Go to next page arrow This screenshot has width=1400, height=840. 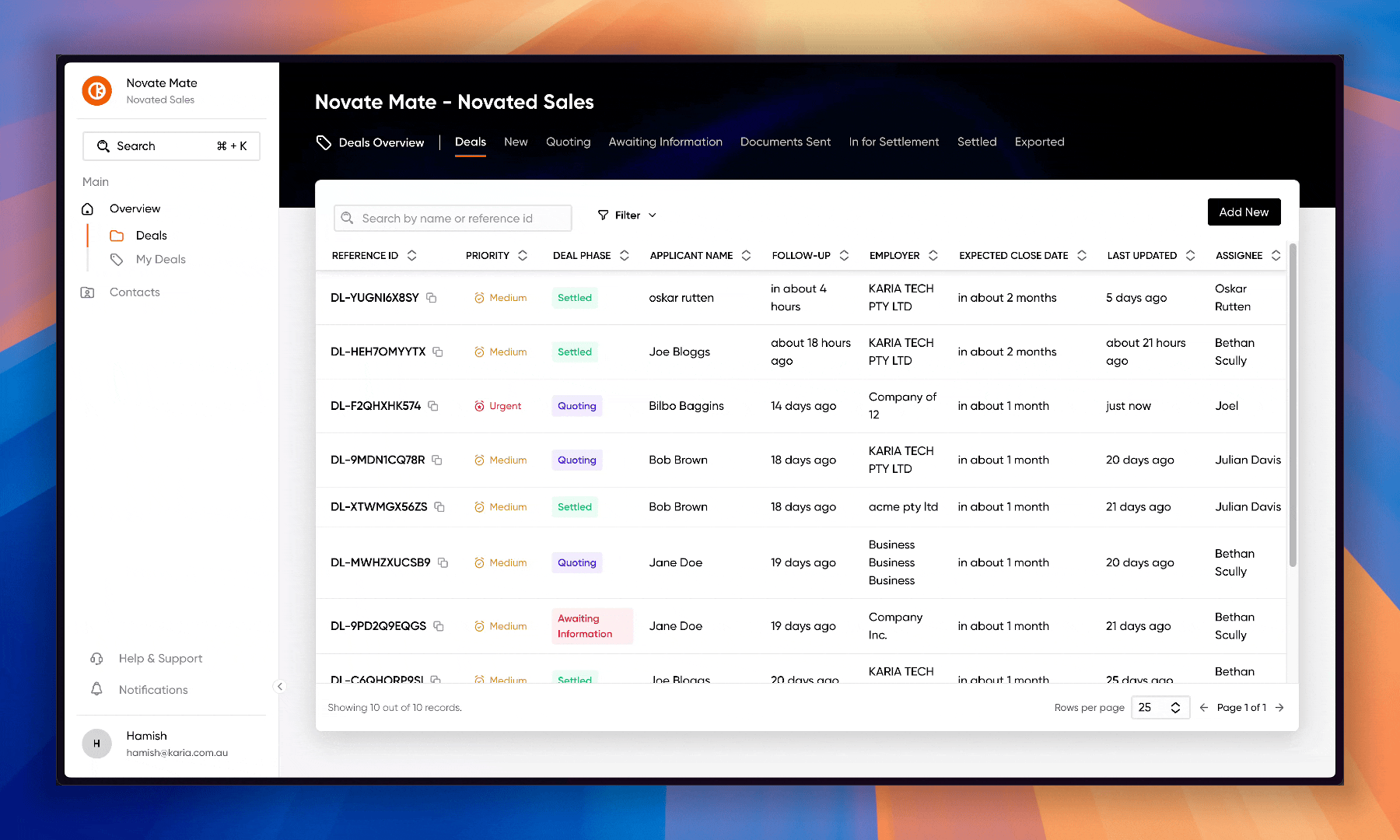click(1279, 707)
